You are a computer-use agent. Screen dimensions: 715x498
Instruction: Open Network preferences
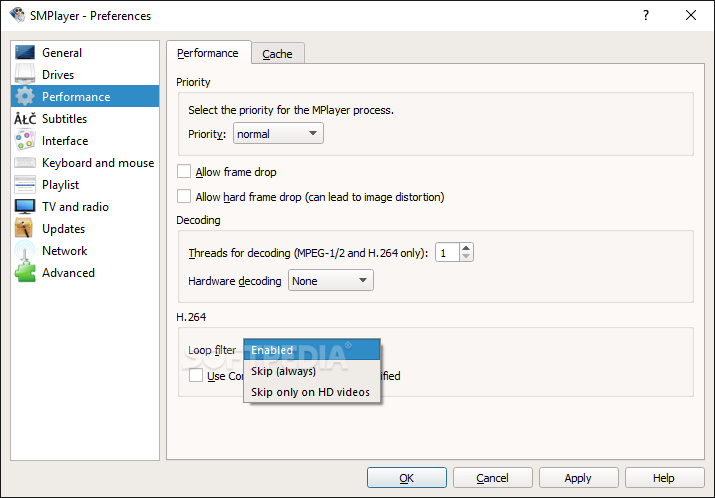point(85,250)
